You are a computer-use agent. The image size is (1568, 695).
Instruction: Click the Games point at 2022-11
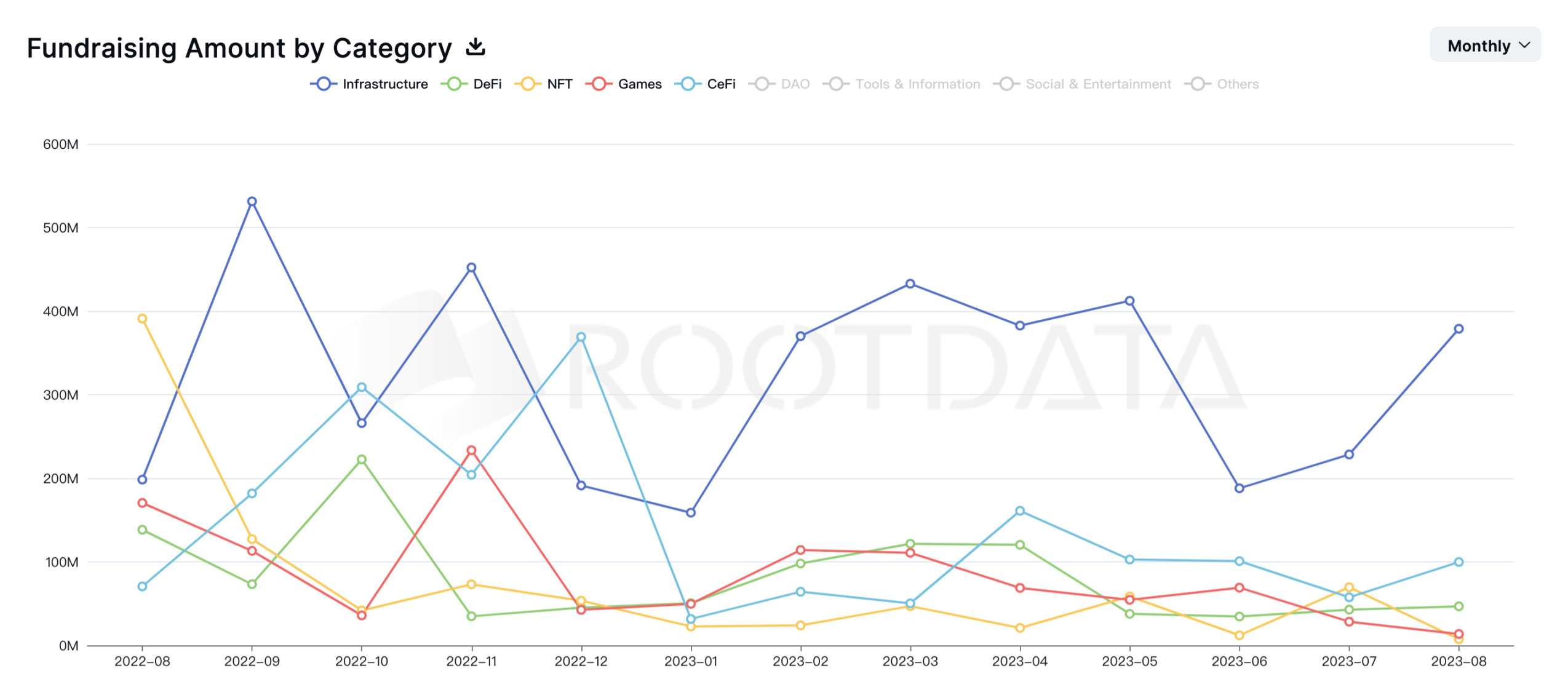point(471,450)
